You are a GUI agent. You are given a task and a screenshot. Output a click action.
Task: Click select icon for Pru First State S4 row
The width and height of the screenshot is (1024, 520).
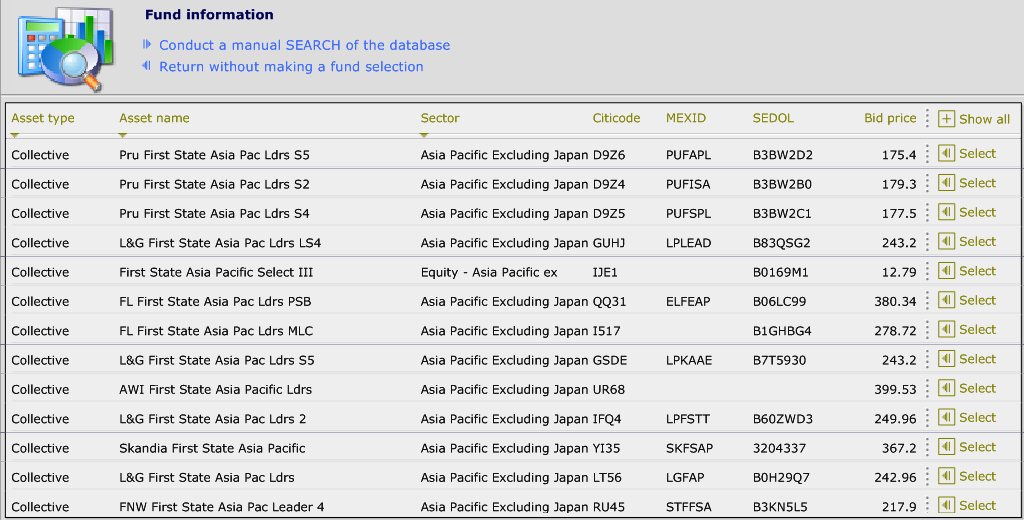[946, 212]
